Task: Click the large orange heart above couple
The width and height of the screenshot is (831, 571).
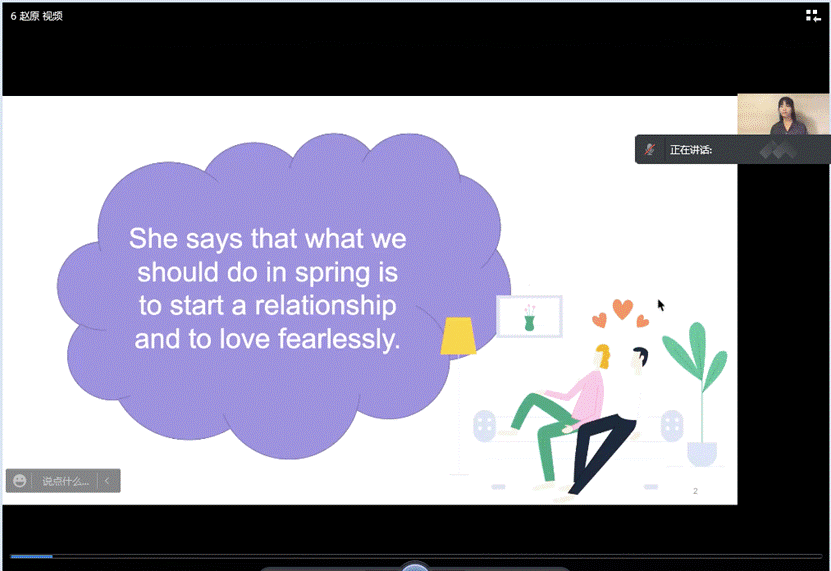Action: (x=622, y=309)
